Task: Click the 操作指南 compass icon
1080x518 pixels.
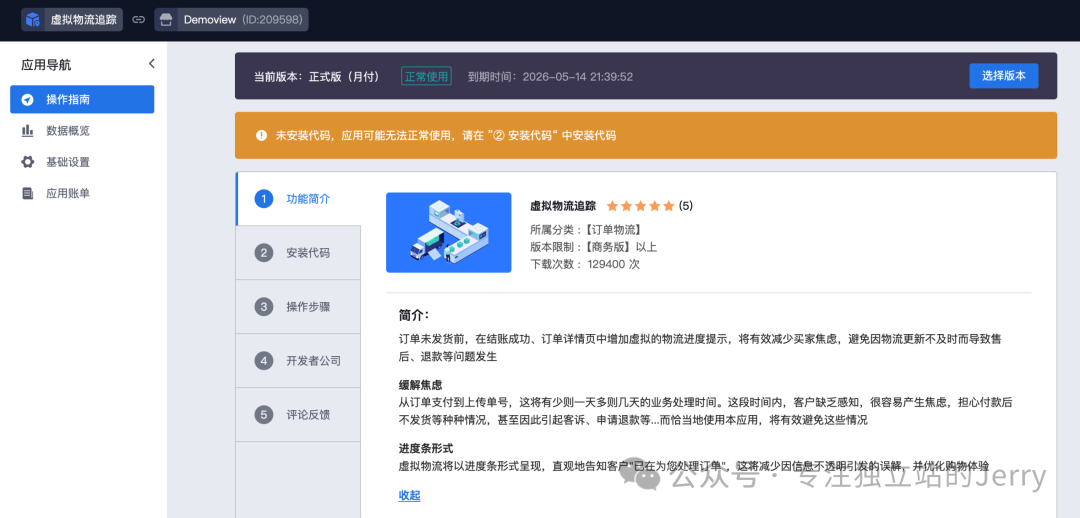Action: pos(28,100)
